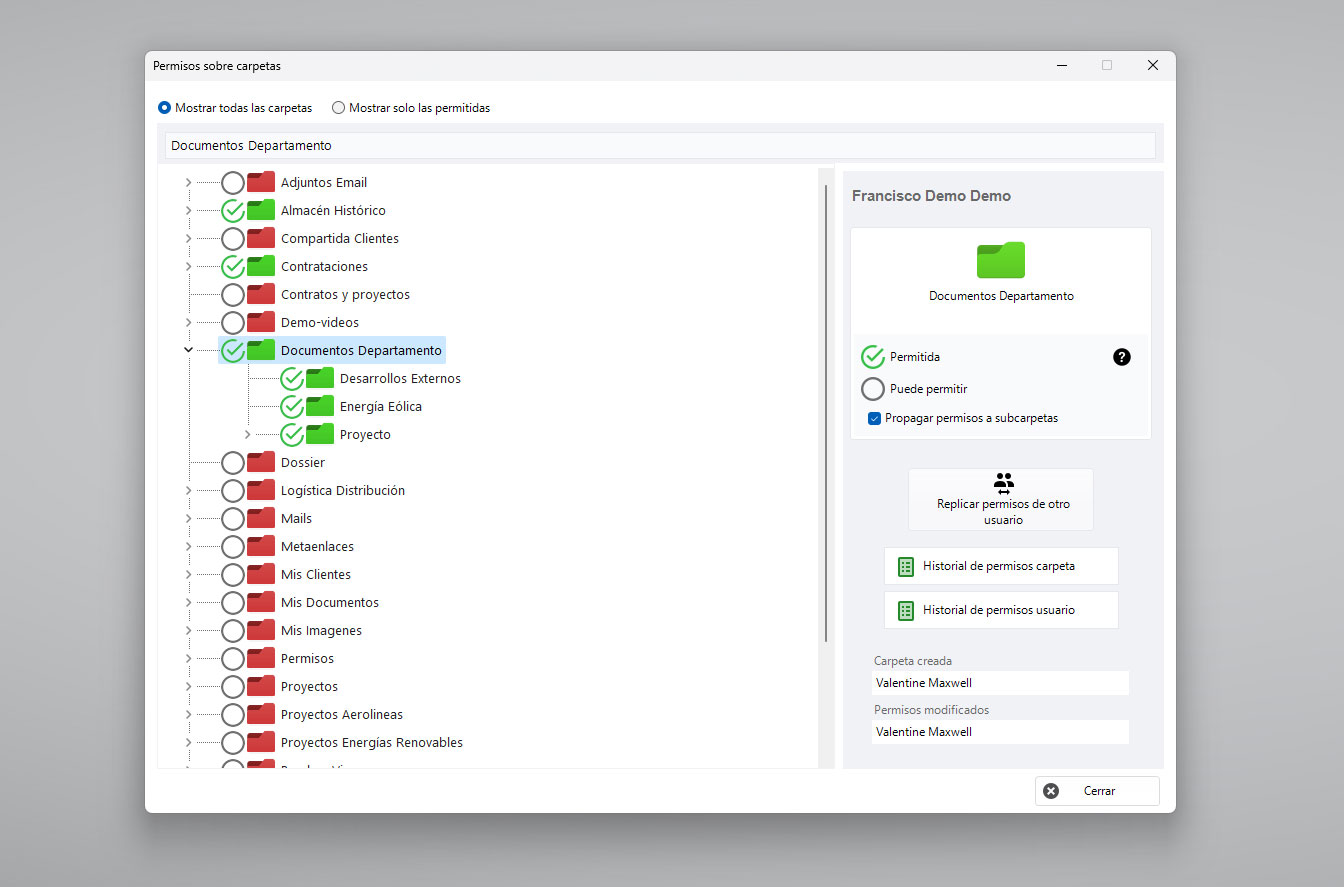Select the Proyectos tree item
Screen dimensions: 1344x887
coord(309,686)
